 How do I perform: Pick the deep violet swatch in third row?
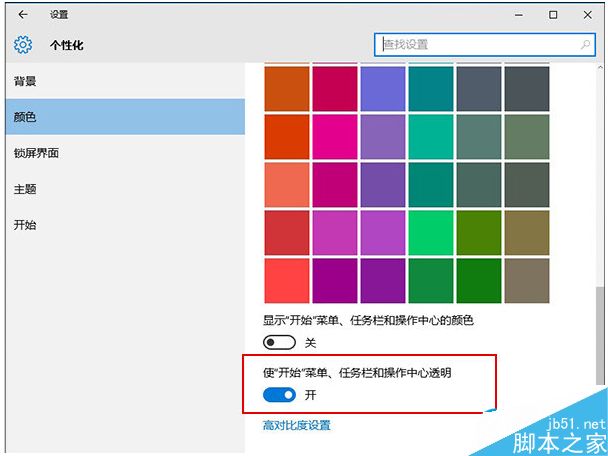tap(383, 185)
